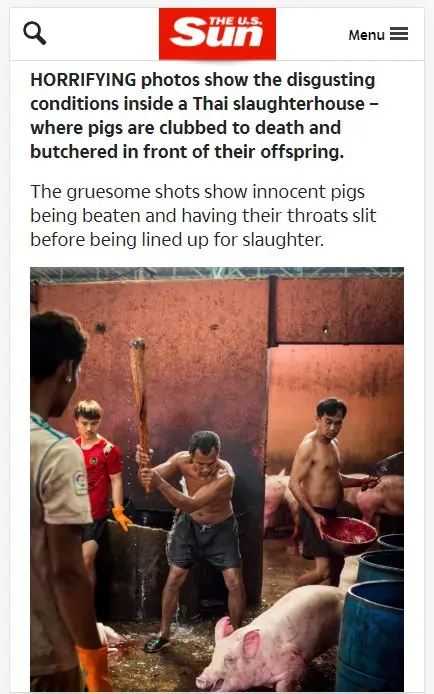Click the raised wooden club in photo
The height and width of the screenshot is (694, 434).
141,412
